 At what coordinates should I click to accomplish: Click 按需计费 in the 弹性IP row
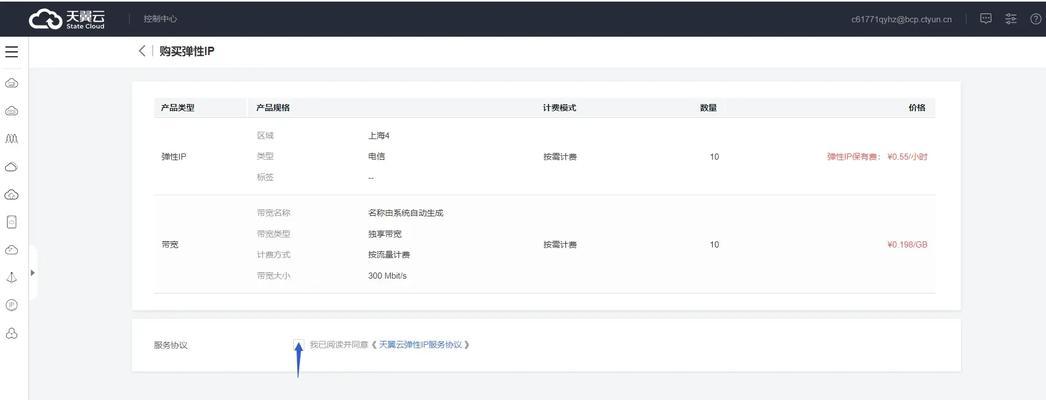pyautogui.click(x=560, y=157)
